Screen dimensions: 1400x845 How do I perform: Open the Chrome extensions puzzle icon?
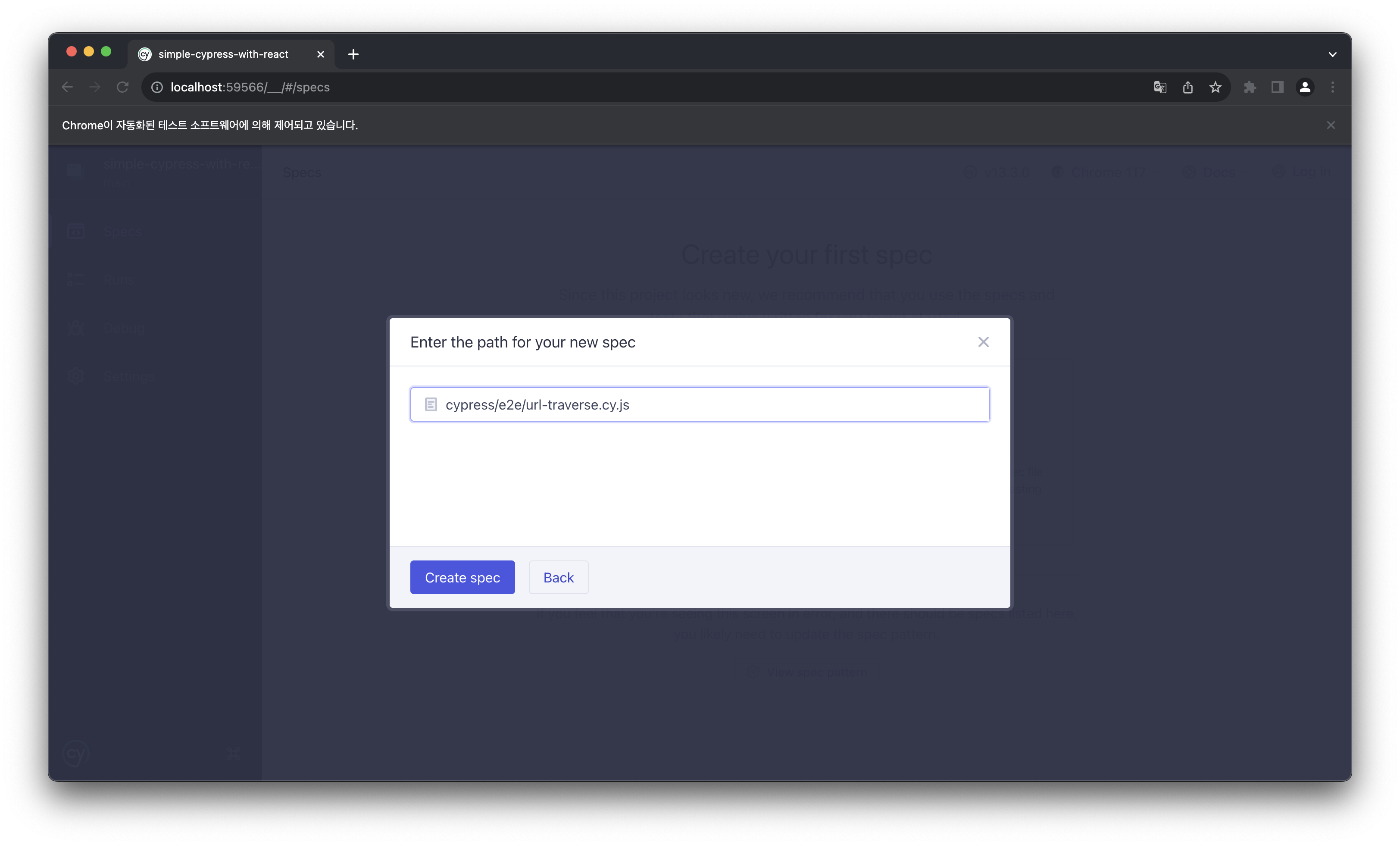1250,87
